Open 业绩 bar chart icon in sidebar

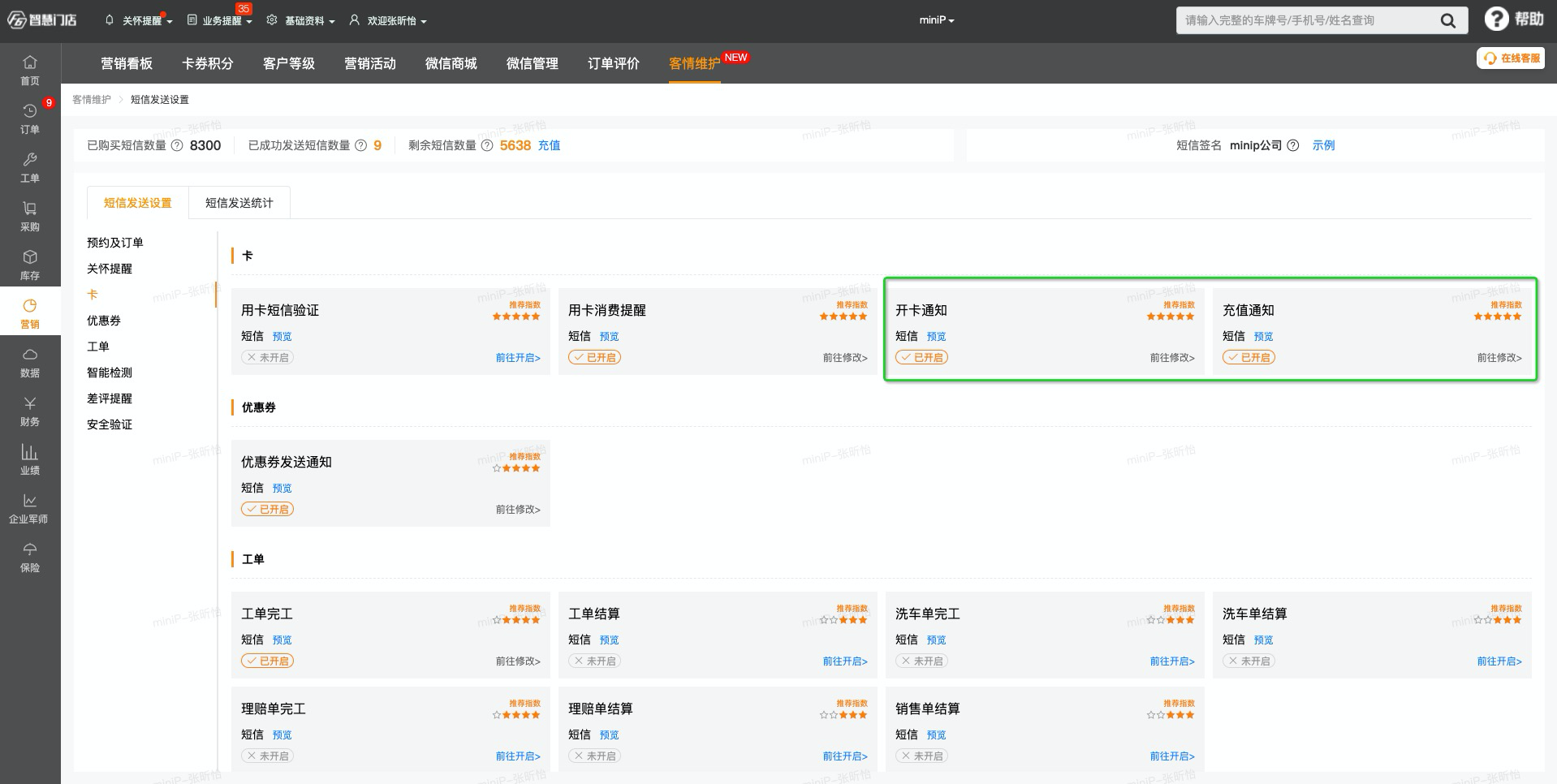[x=30, y=452]
